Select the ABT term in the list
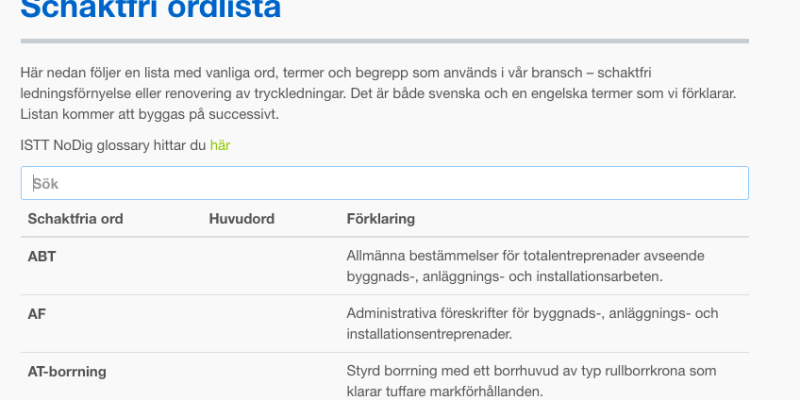Screen dimensions: 800x400 pos(42,256)
